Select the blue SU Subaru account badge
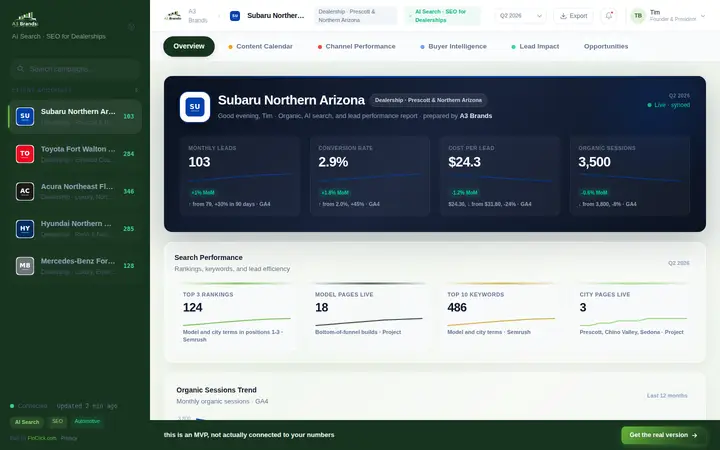 (x=25, y=116)
